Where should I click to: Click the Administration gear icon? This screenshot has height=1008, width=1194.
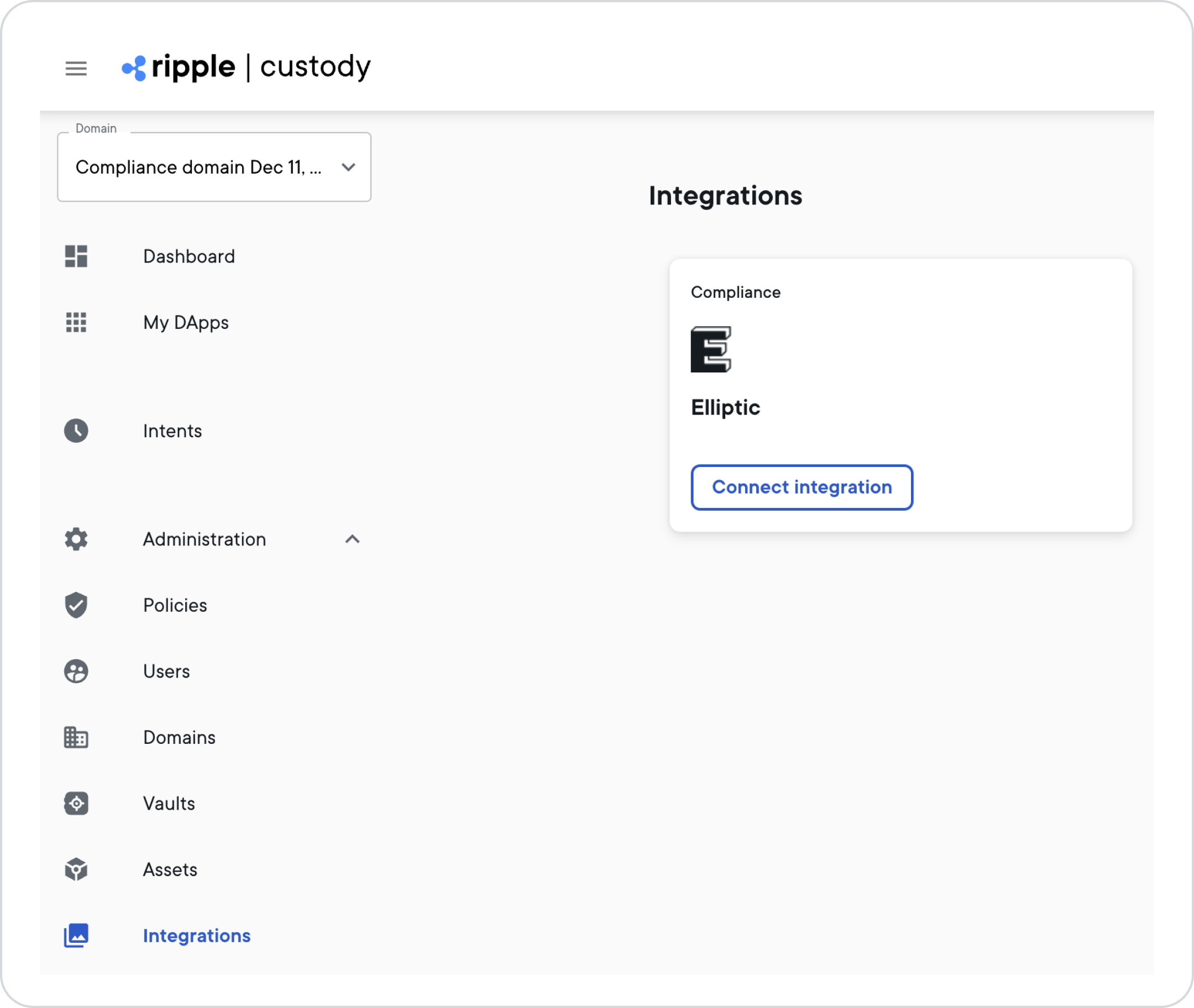click(x=76, y=539)
